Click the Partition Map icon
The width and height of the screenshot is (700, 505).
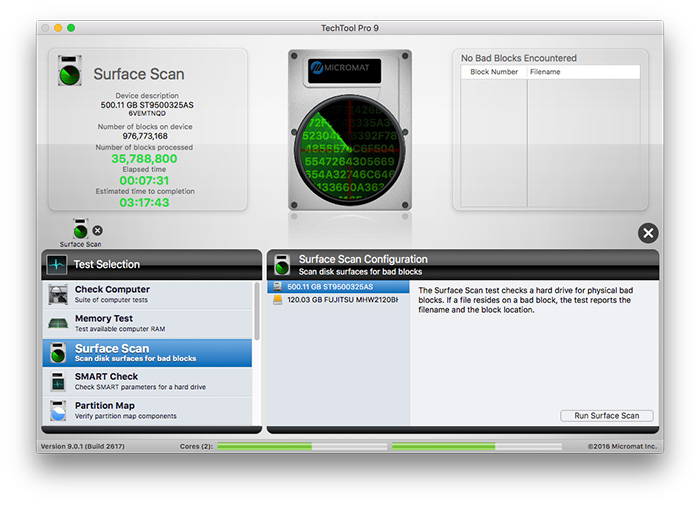[58, 411]
